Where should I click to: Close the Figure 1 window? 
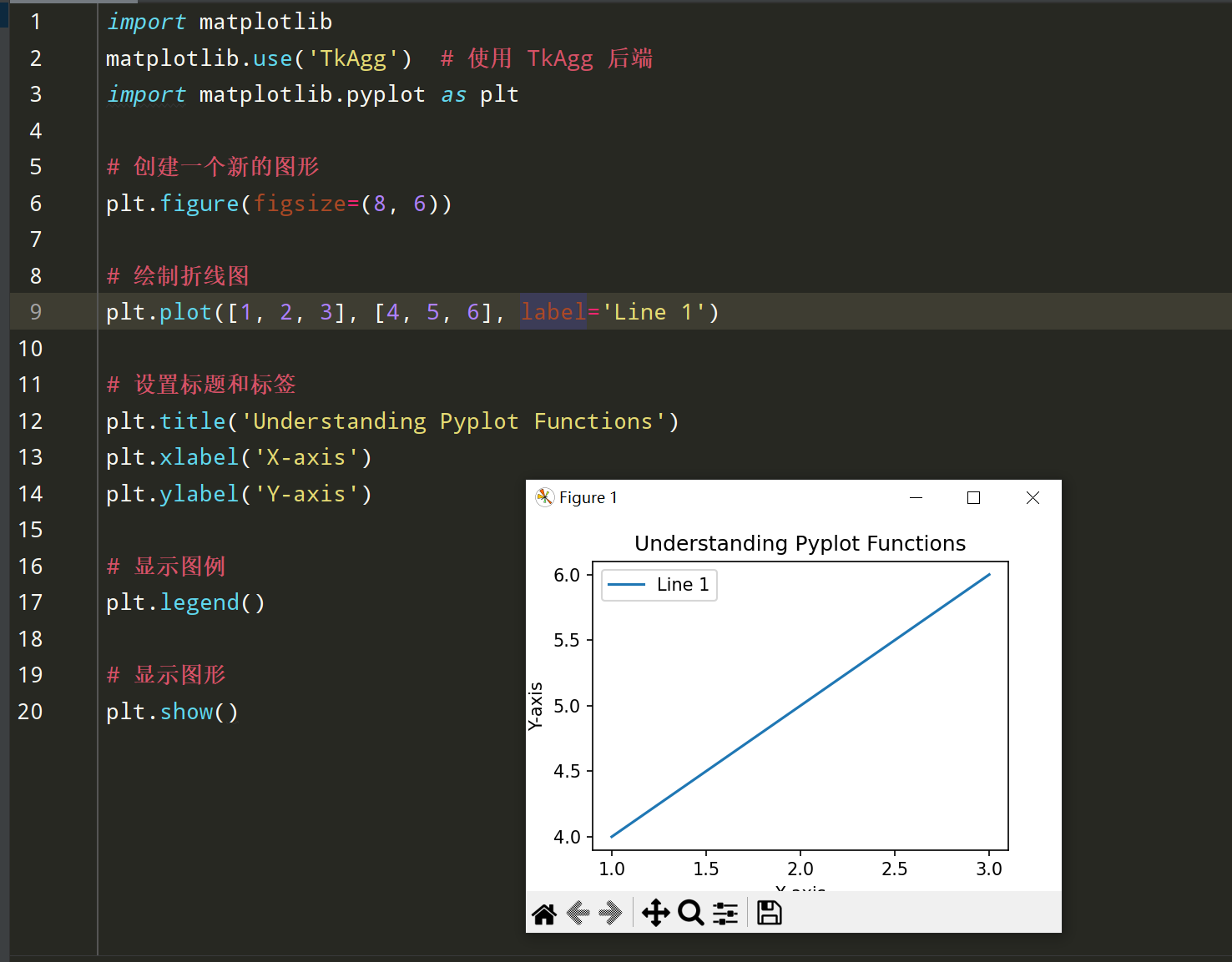click(x=1033, y=497)
